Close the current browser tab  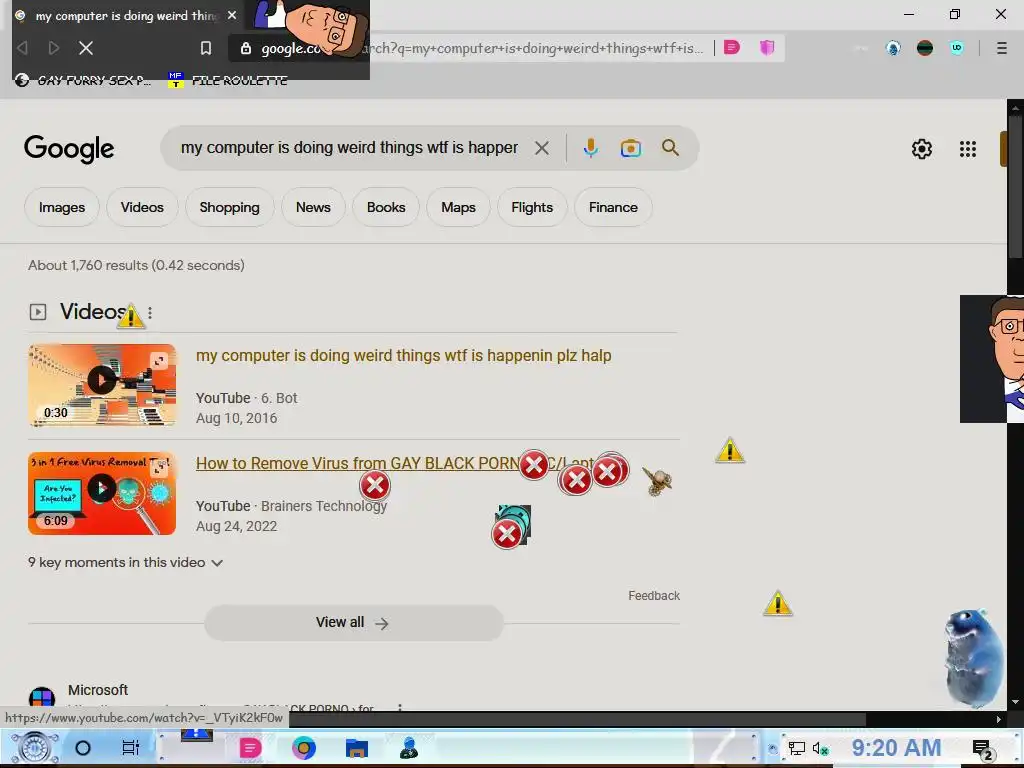(x=232, y=15)
